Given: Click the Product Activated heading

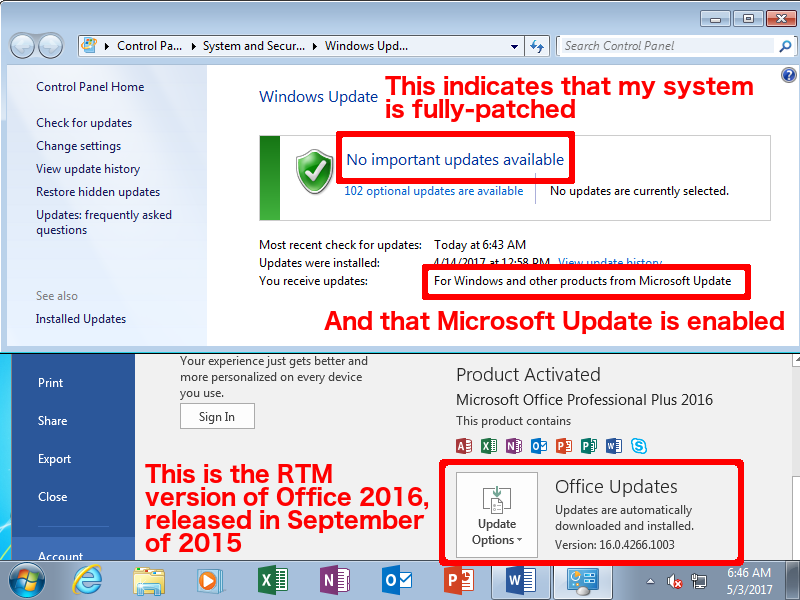Looking at the screenshot, I should coord(528,375).
